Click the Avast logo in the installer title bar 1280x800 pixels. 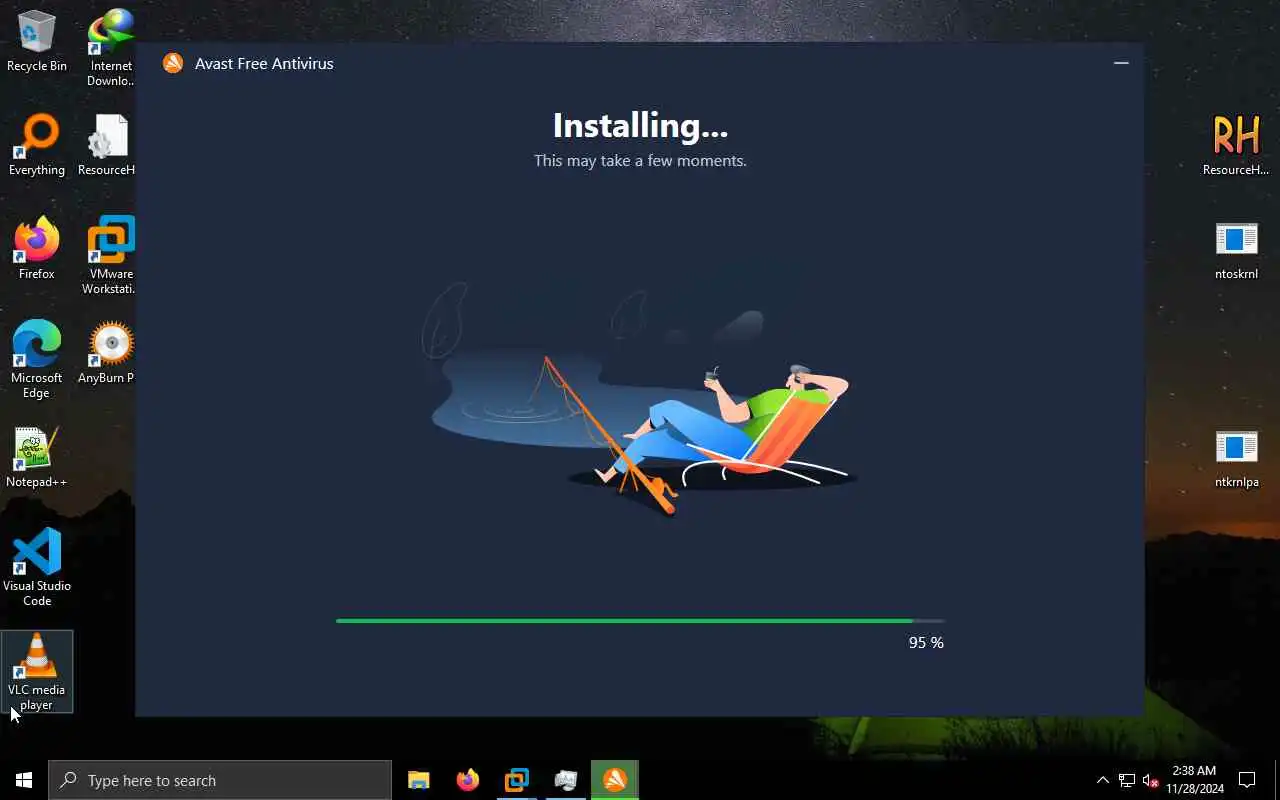click(173, 63)
